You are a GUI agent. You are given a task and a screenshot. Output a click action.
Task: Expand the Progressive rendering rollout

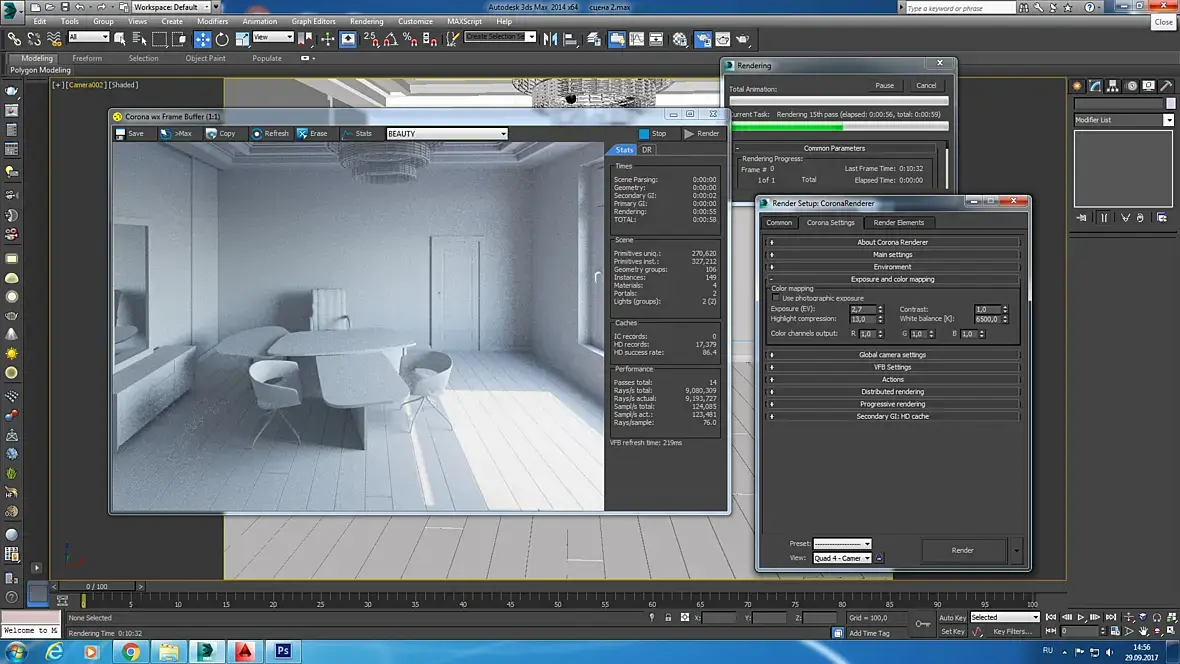(x=892, y=404)
